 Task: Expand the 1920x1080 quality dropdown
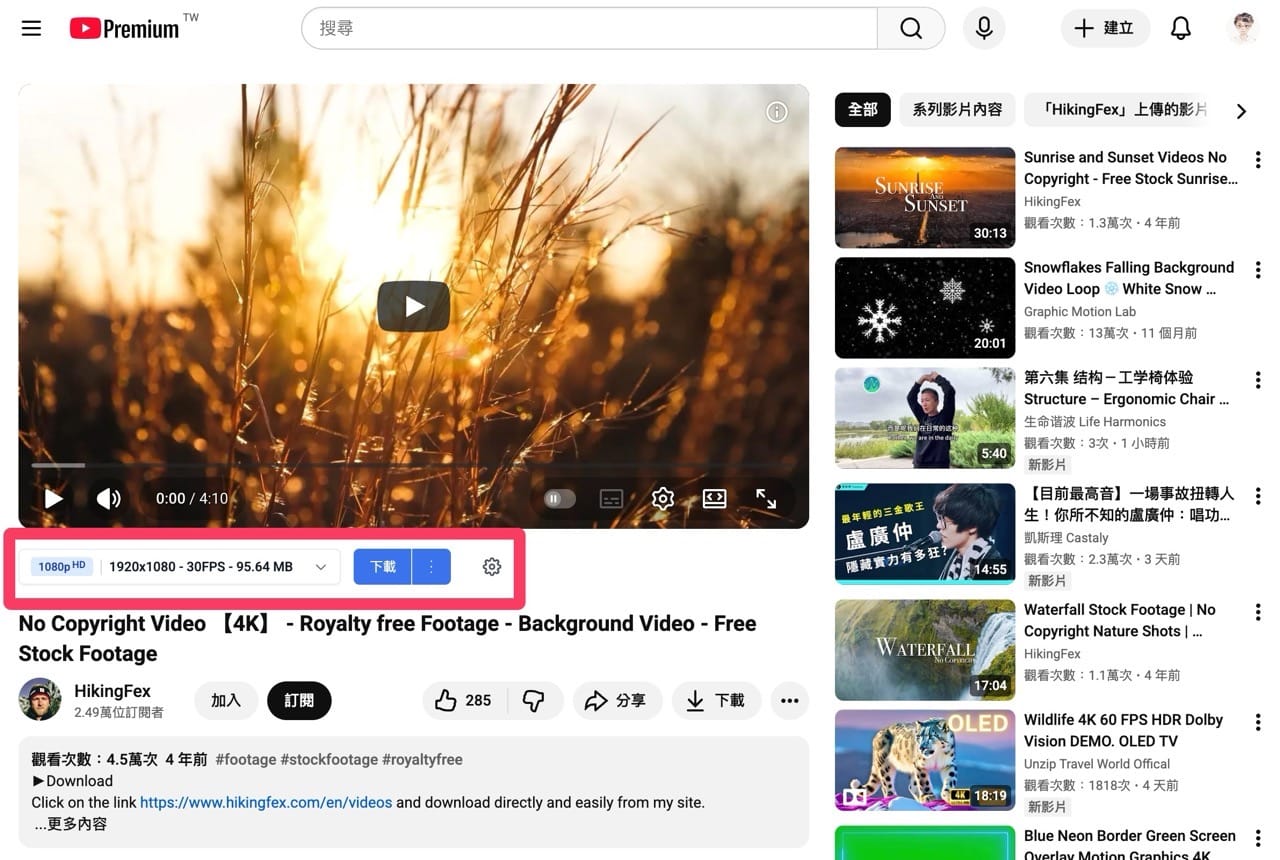click(321, 566)
